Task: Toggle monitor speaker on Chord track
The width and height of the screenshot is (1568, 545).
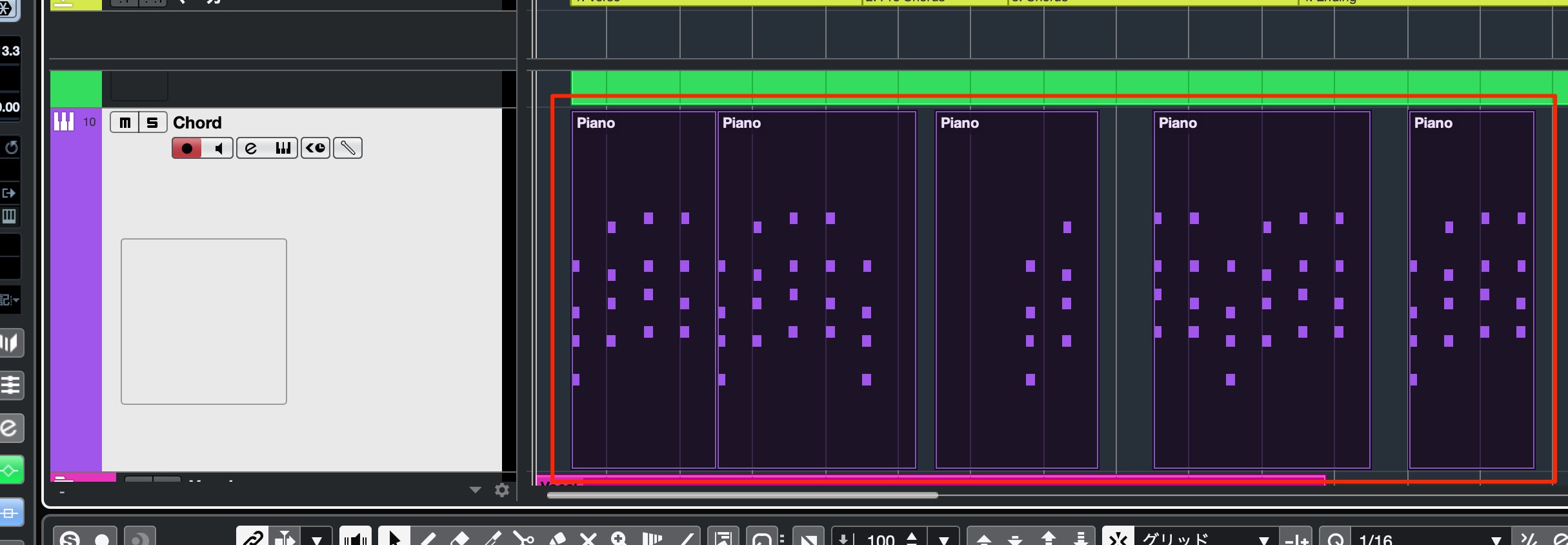Action: [x=218, y=149]
